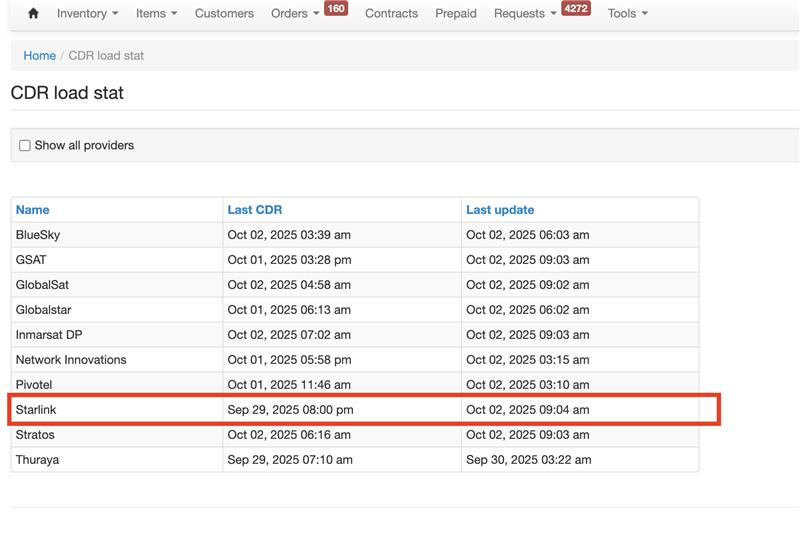Sort table by Last CDR column

(255, 210)
